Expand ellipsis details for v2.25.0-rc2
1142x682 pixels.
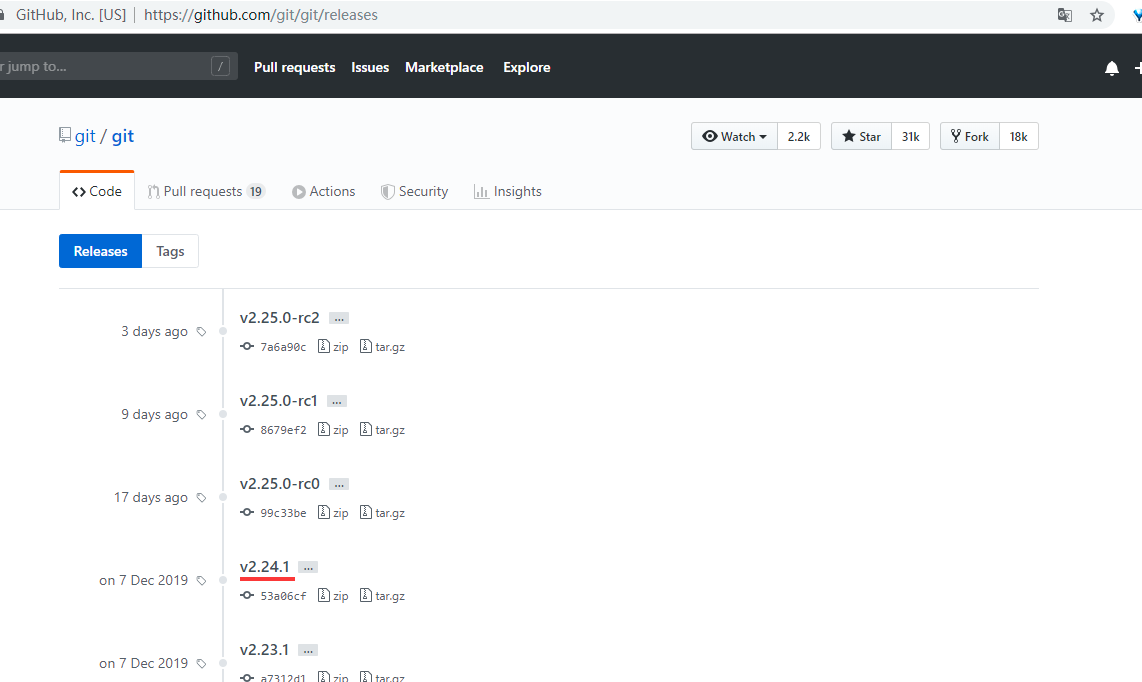coord(339,318)
